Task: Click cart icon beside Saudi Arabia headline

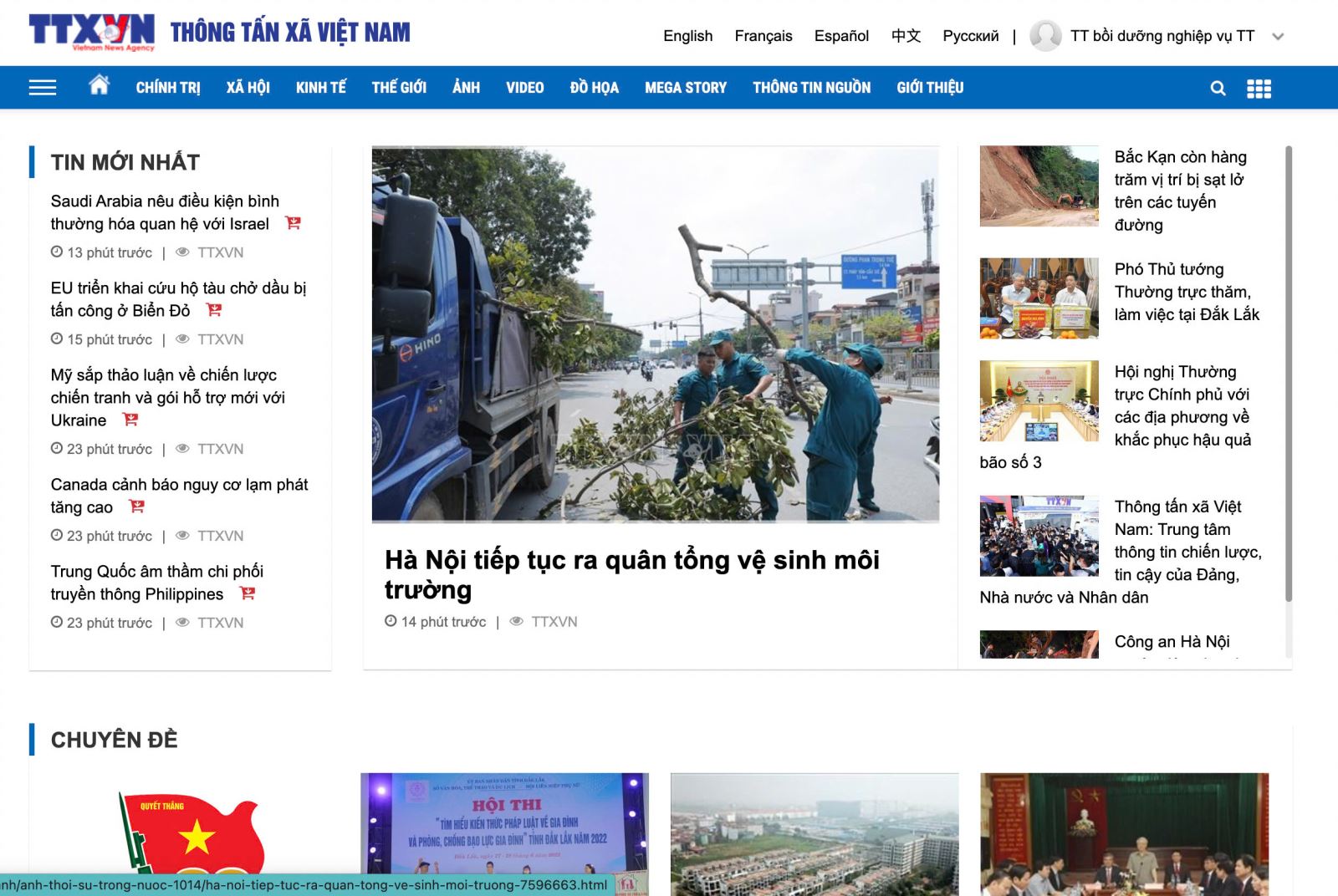Action: [293, 223]
